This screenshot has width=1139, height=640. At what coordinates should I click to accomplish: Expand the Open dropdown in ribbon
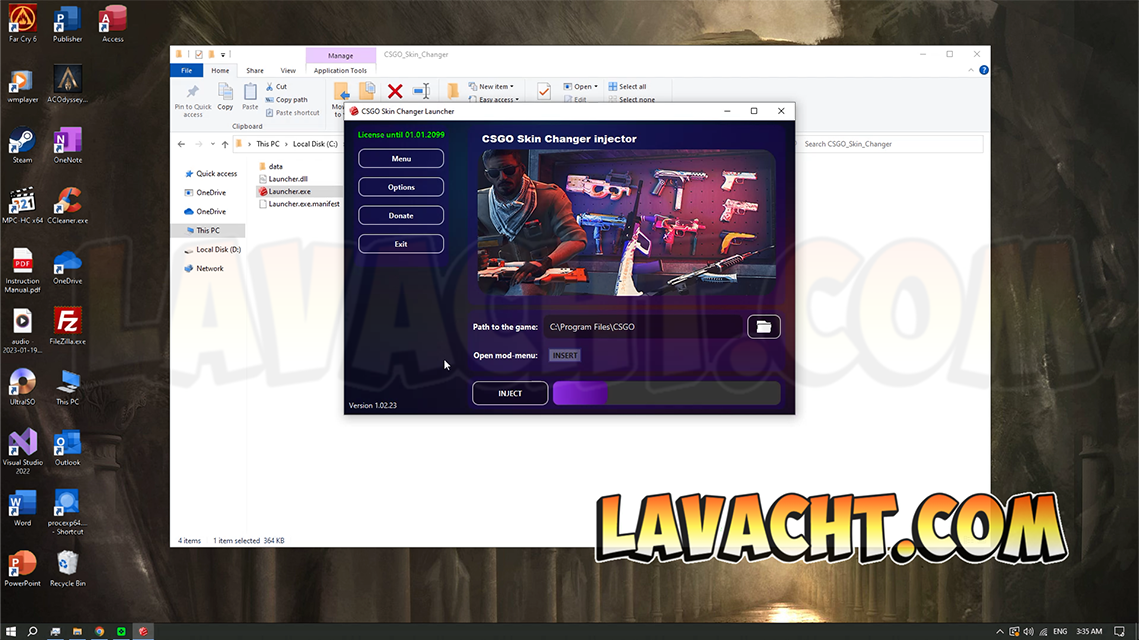[581, 87]
